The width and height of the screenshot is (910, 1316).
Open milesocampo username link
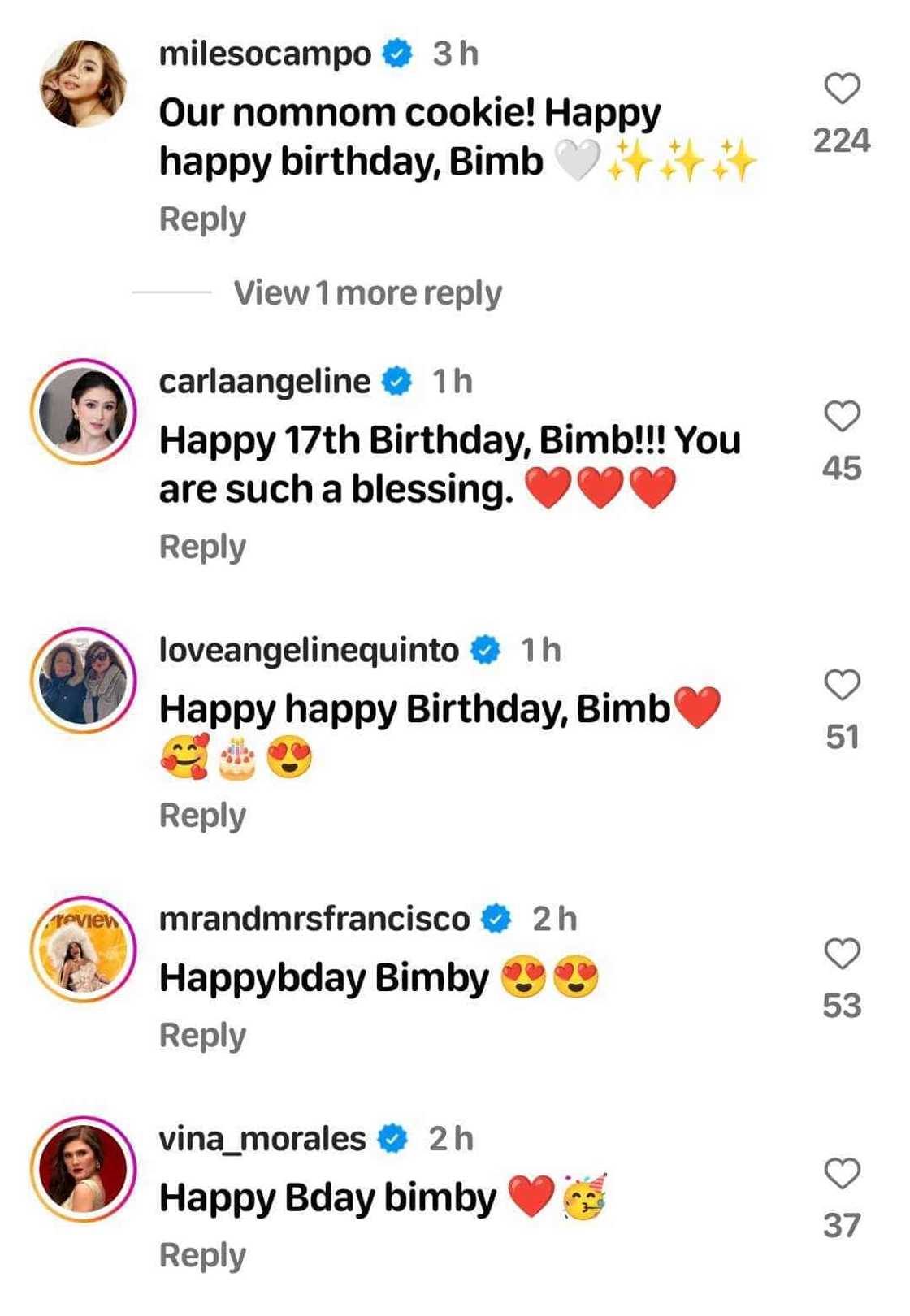(x=265, y=54)
